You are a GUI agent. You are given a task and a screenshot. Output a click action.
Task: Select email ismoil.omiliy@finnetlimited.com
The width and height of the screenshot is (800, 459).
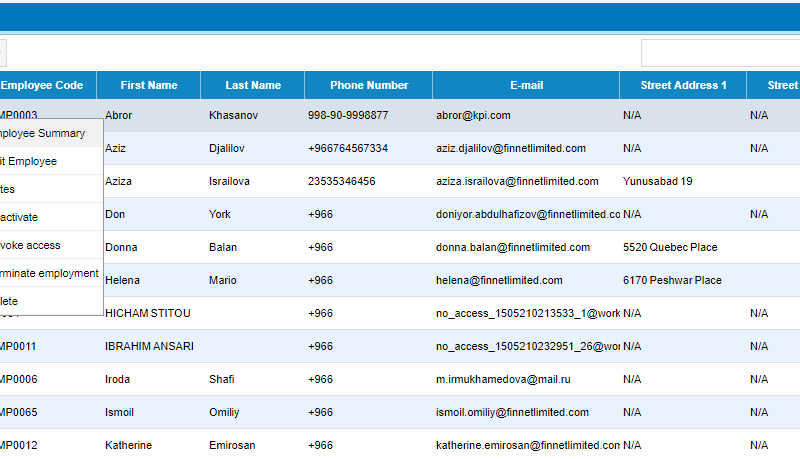pos(512,412)
